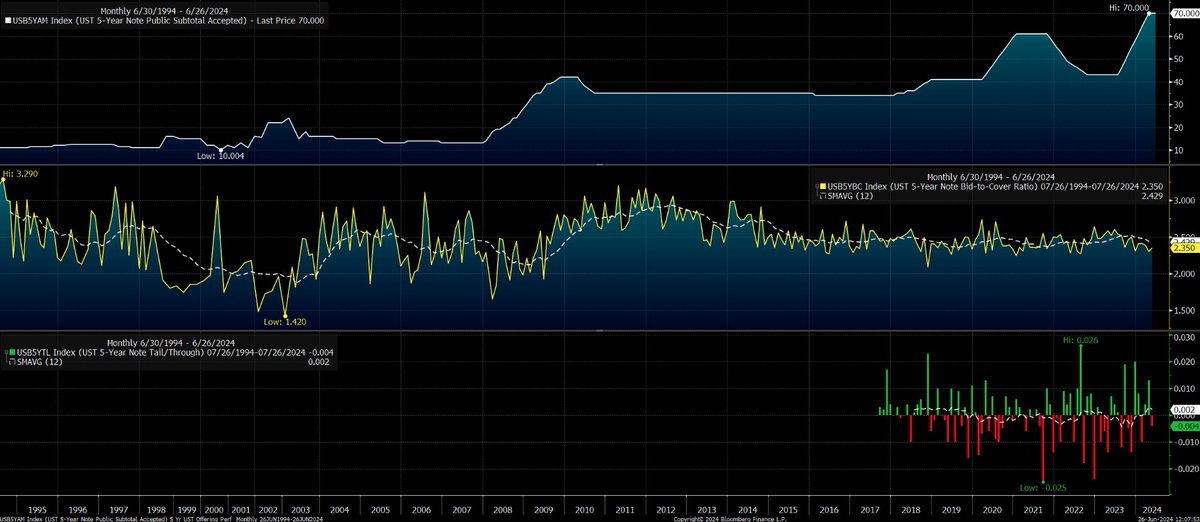Click the yellow 2.350 last-value tag on the axis
Image resolution: width=1200 pixels, height=522 pixels.
point(1183,249)
